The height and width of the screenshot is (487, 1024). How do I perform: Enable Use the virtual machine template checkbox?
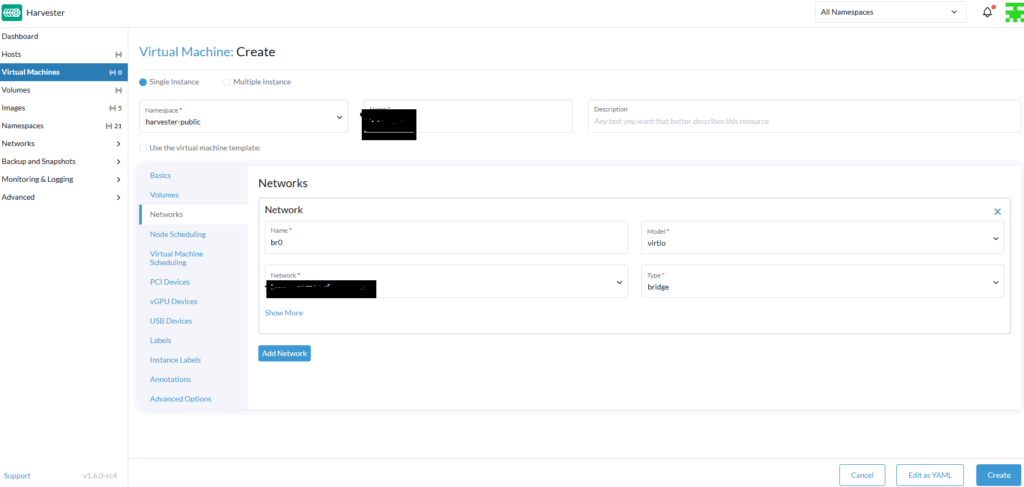pyautogui.click(x=143, y=148)
